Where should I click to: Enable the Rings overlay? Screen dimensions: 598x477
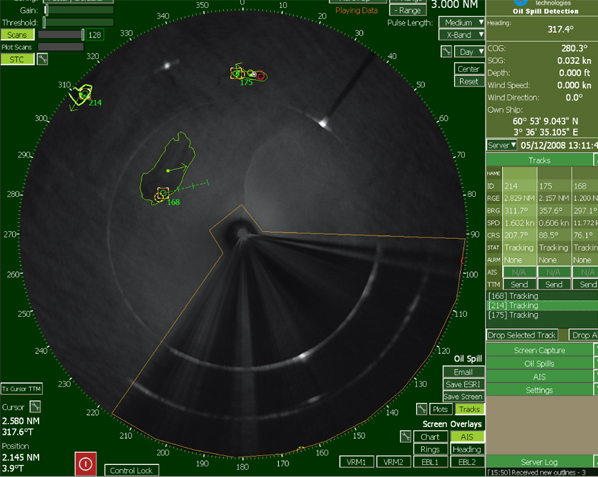(x=430, y=449)
